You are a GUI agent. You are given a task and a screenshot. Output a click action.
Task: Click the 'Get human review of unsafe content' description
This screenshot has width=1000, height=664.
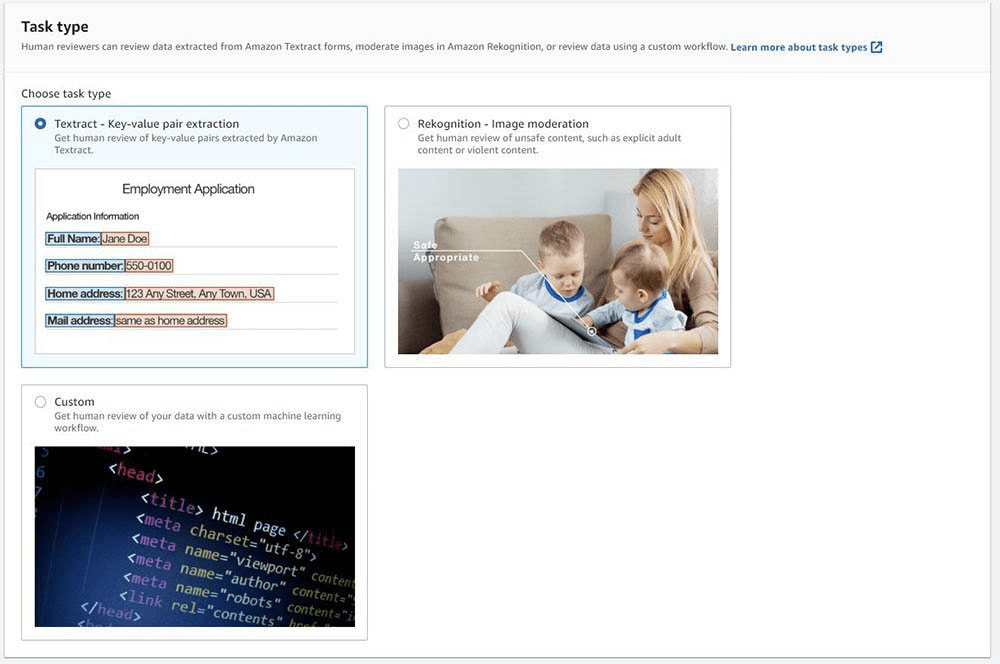[x=549, y=144]
